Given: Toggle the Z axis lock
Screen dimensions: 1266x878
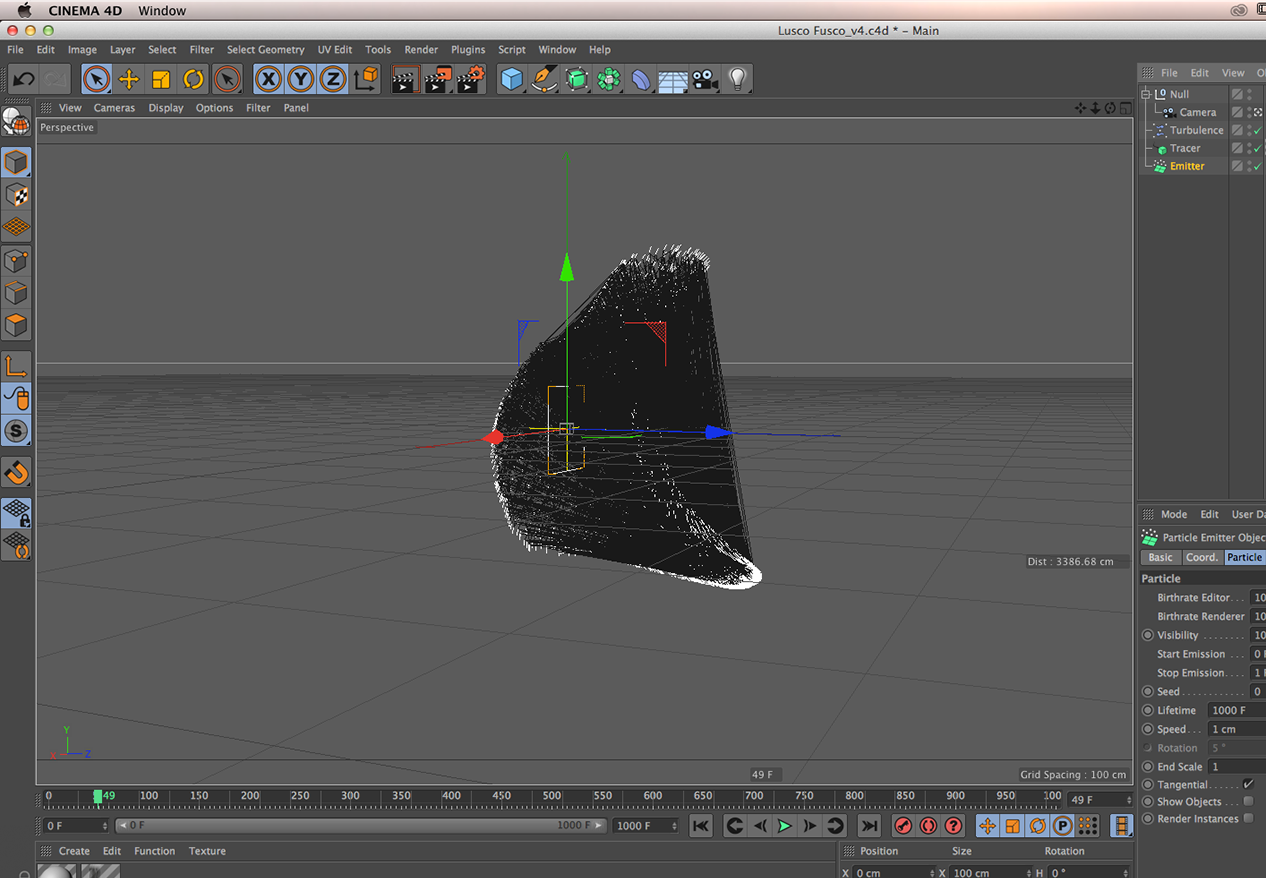Looking at the screenshot, I should coord(332,79).
